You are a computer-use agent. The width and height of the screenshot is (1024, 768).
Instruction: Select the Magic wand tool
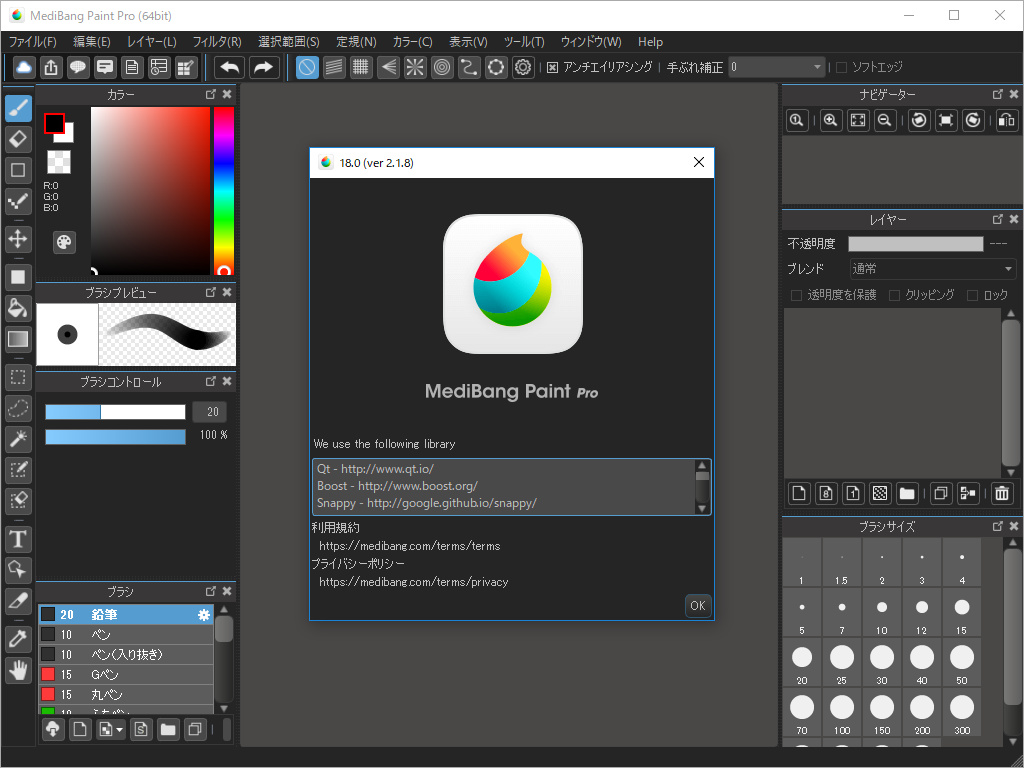18,440
